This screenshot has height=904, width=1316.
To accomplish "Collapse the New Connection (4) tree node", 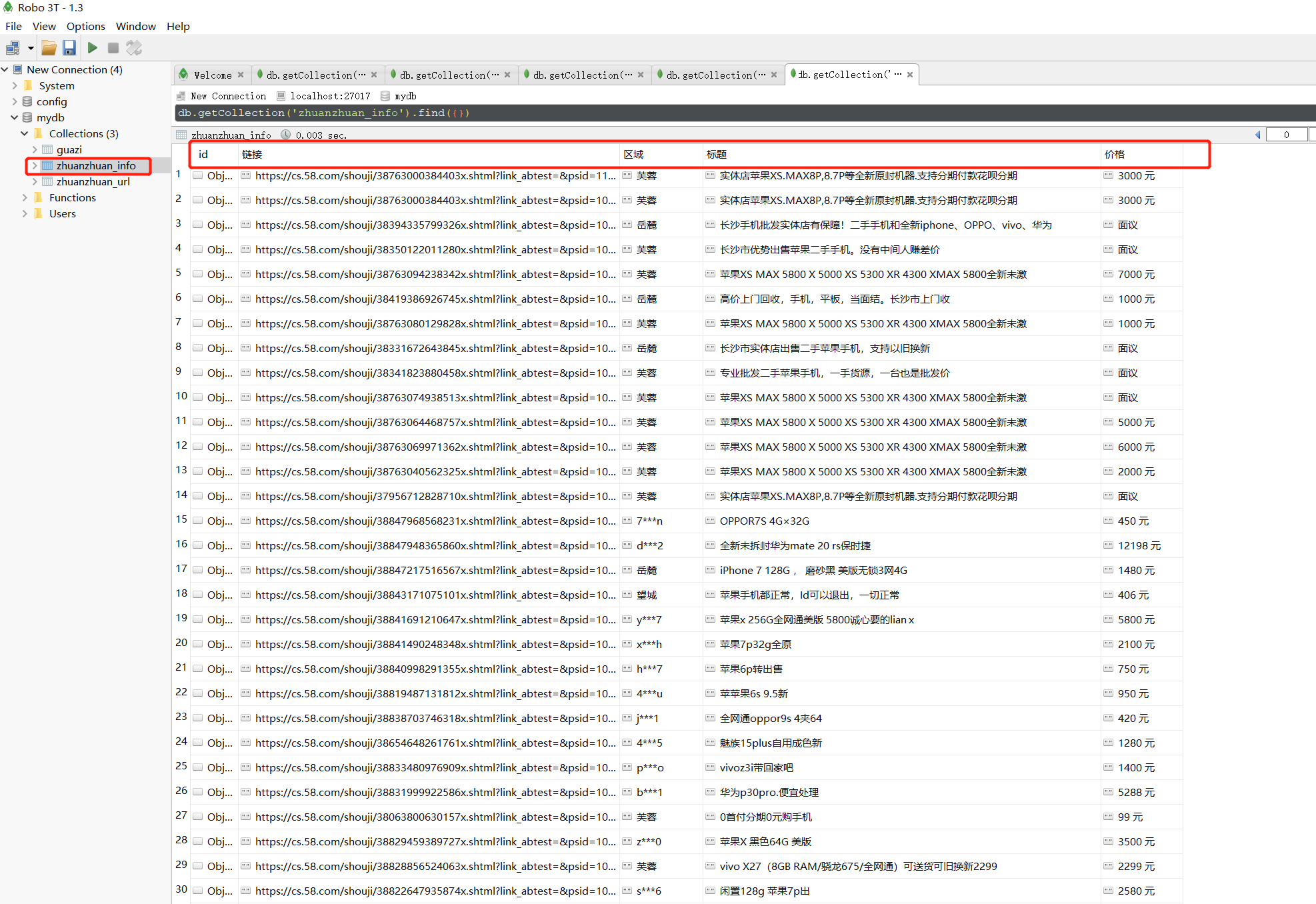I will [5, 69].
